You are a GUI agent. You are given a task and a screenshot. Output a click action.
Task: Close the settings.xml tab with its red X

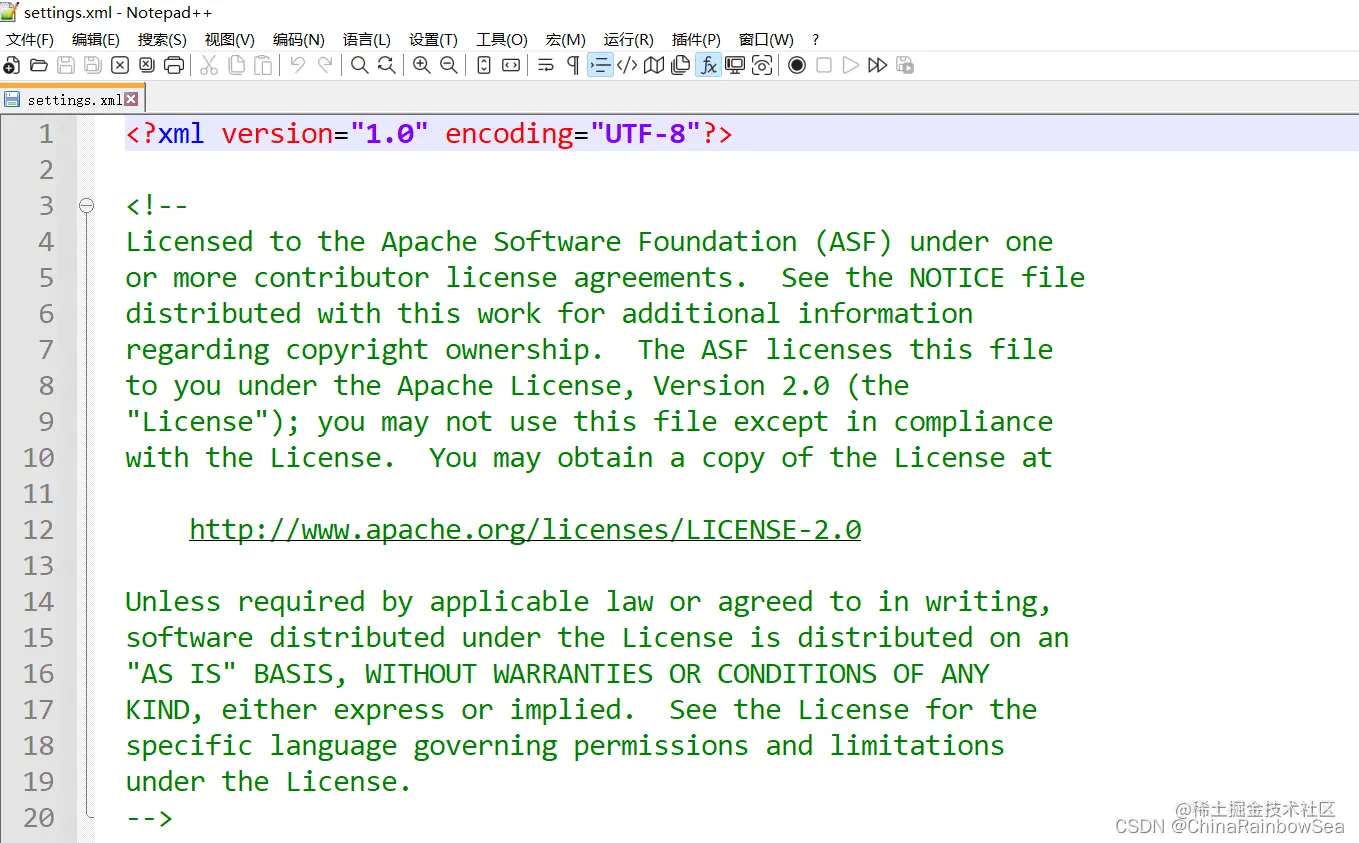130,99
